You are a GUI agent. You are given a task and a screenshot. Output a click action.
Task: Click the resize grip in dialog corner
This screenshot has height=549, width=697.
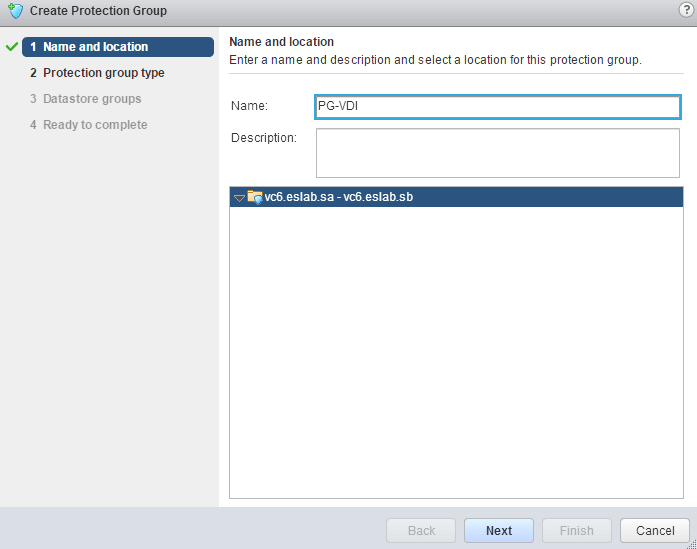click(689, 541)
